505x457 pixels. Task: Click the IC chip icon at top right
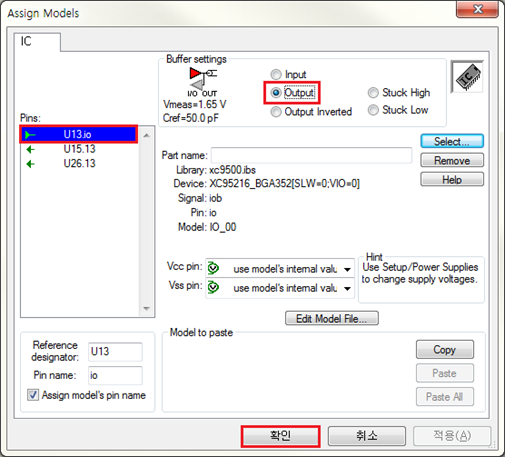(x=467, y=77)
